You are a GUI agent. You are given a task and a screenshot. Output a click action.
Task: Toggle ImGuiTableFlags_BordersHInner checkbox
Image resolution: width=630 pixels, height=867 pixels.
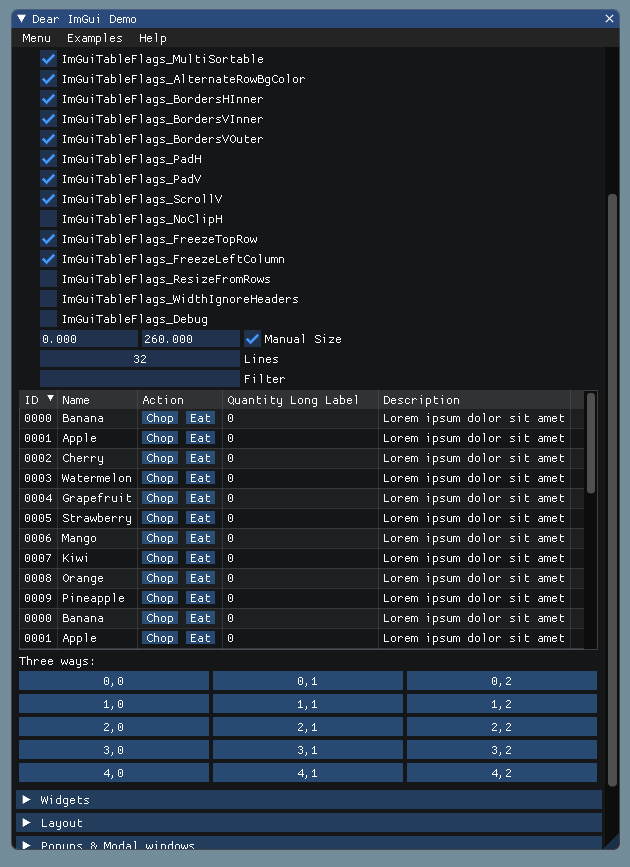[x=49, y=98]
